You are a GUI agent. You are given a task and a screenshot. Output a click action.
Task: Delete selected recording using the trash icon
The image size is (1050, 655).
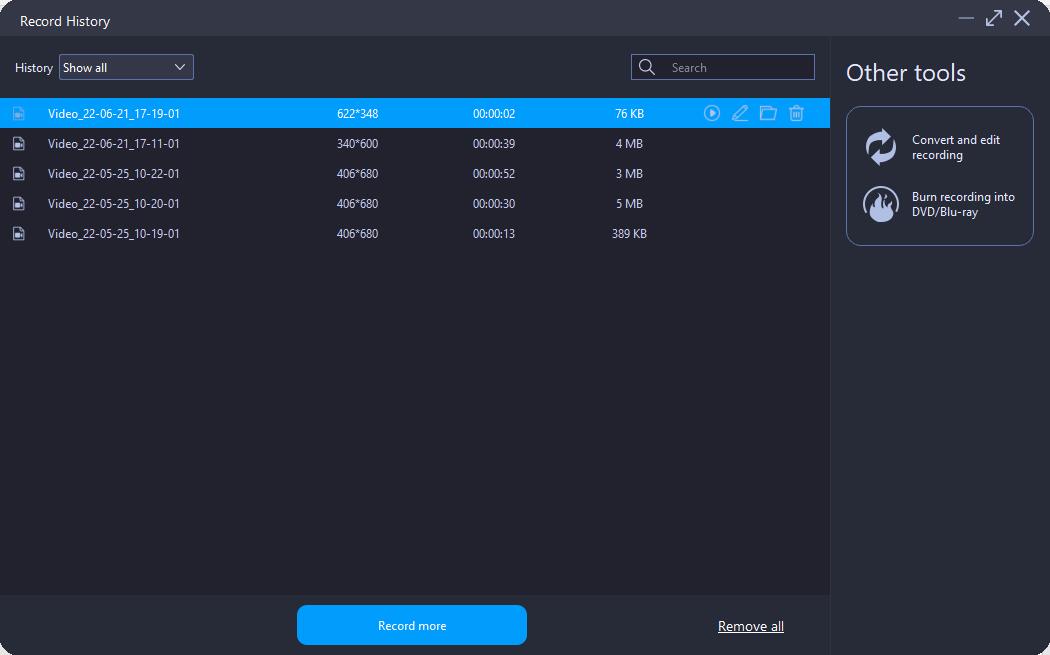[796, 113]
